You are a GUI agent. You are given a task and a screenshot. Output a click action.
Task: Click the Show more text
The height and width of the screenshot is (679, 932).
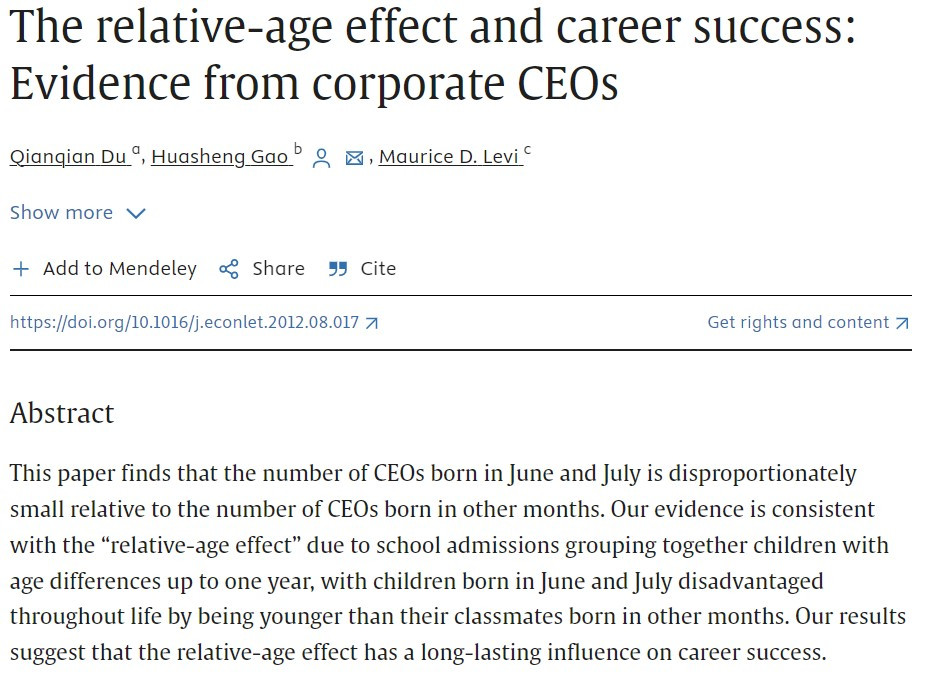click(61, 213)
